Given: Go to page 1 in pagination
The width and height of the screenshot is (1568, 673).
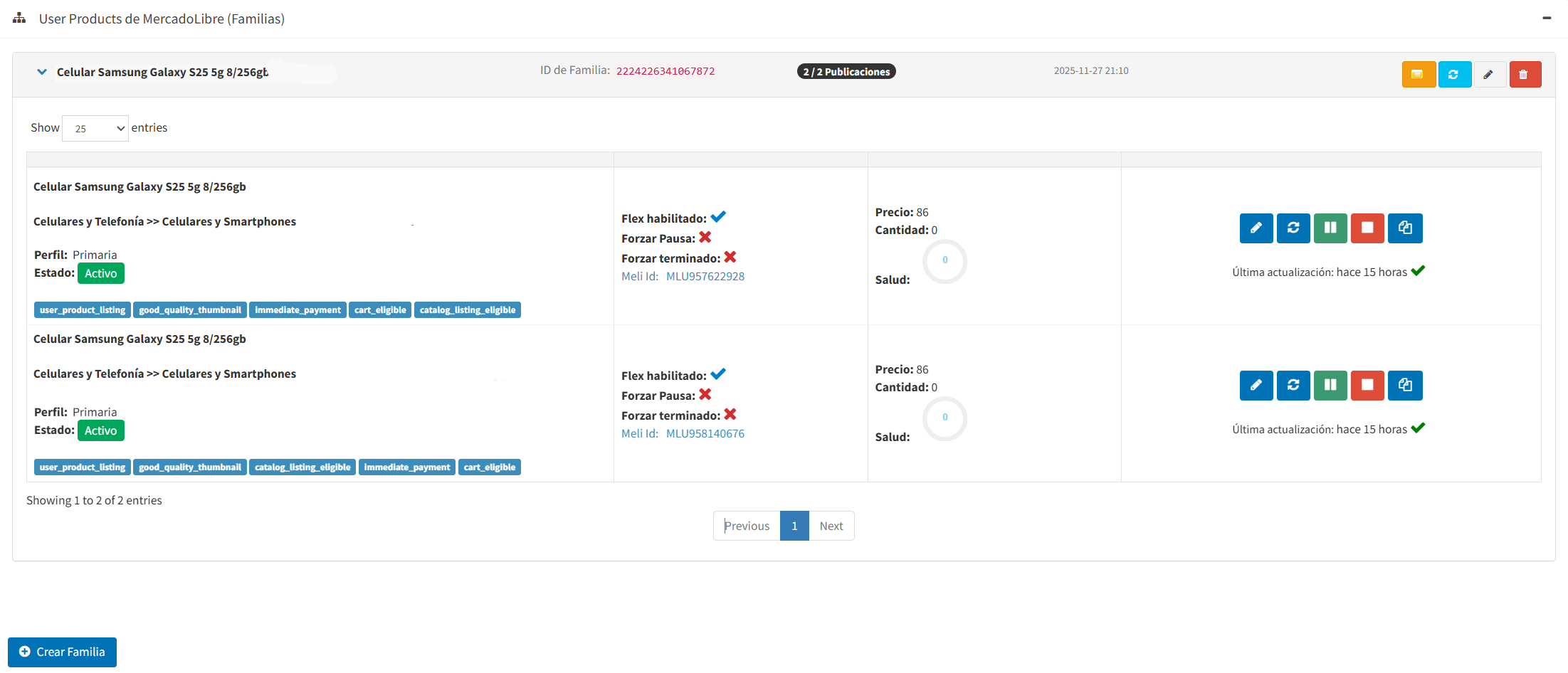Looking at the screenshot, I should (x=794, y=526).
